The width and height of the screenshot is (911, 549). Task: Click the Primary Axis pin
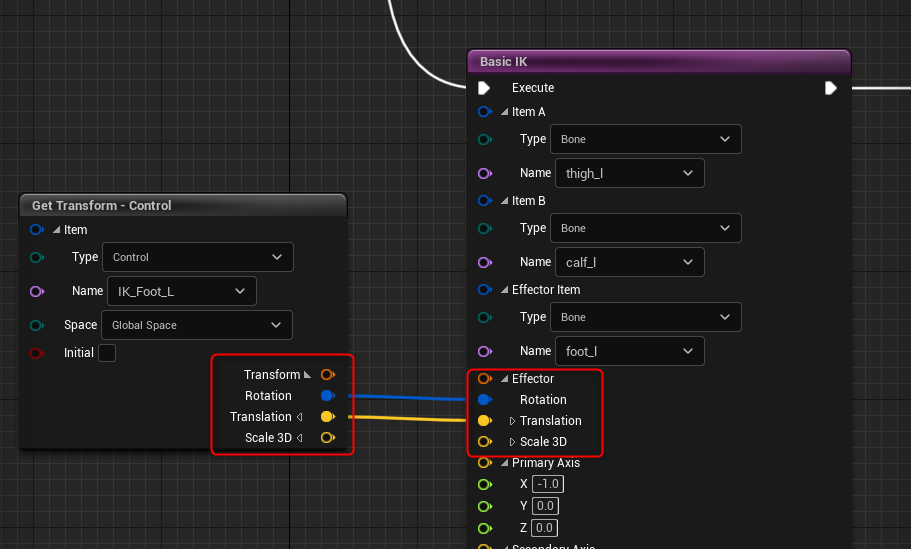tap(485, 462)
